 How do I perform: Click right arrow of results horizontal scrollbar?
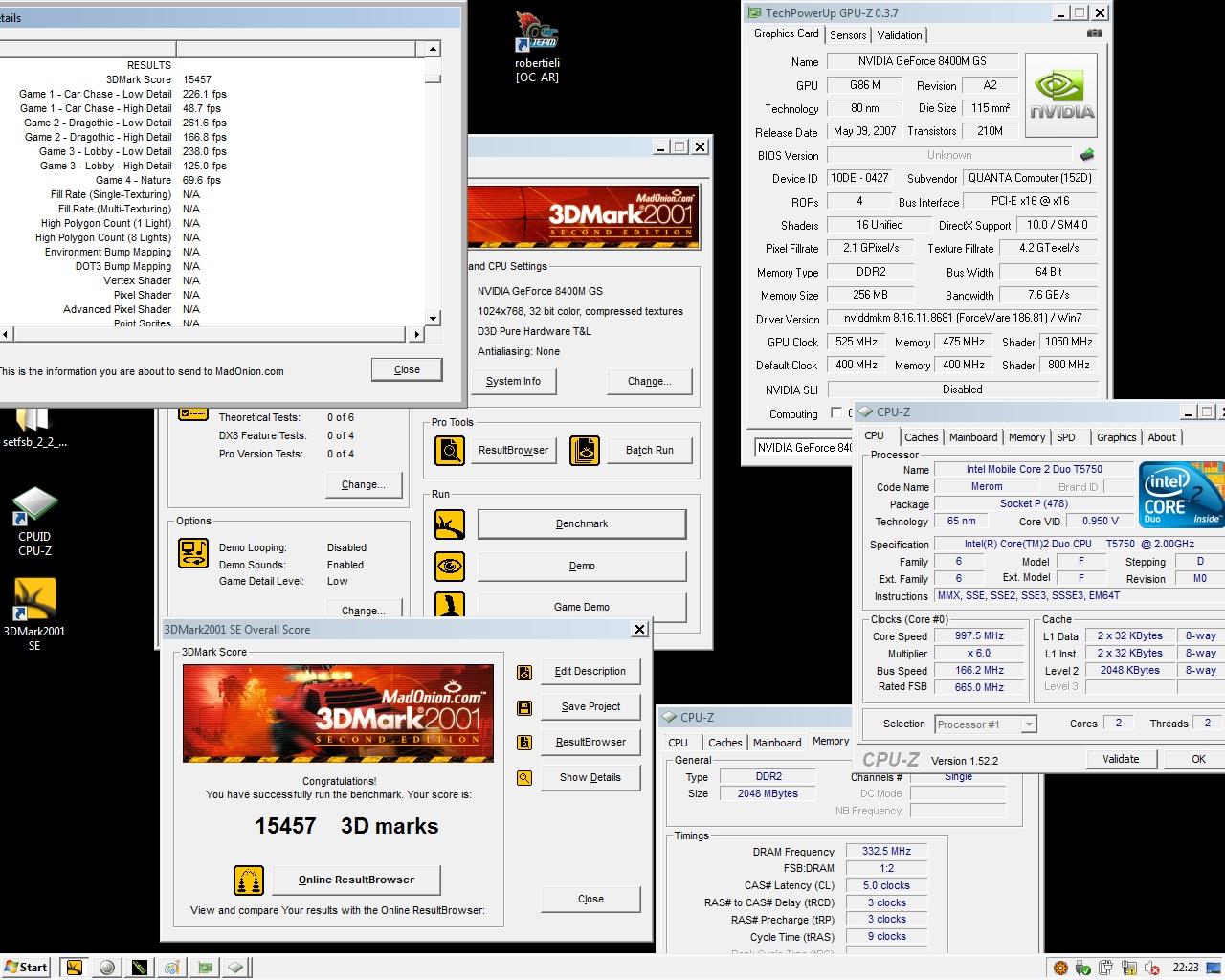[416, 334]
